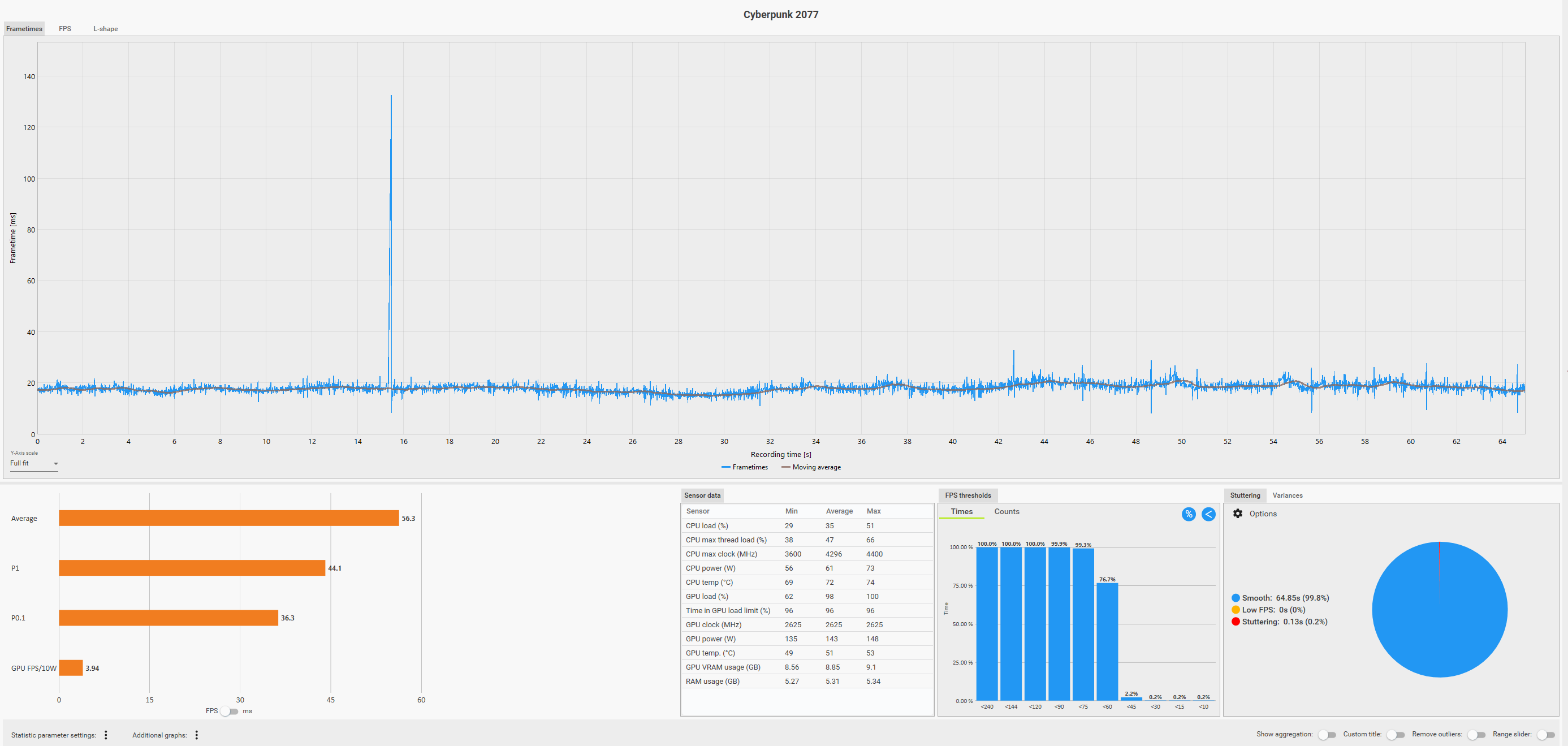Select the Frametimes tab
The image size is (1568, 746).
pyautogui.click(x=24, y=29)
